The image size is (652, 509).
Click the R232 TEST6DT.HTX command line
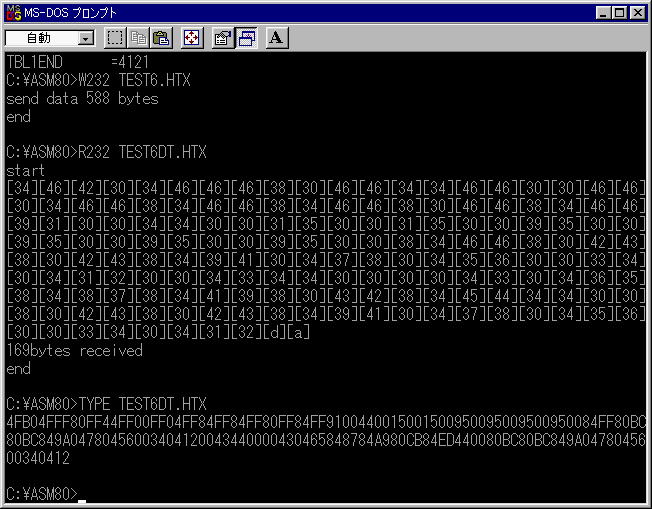pos(106,153)
